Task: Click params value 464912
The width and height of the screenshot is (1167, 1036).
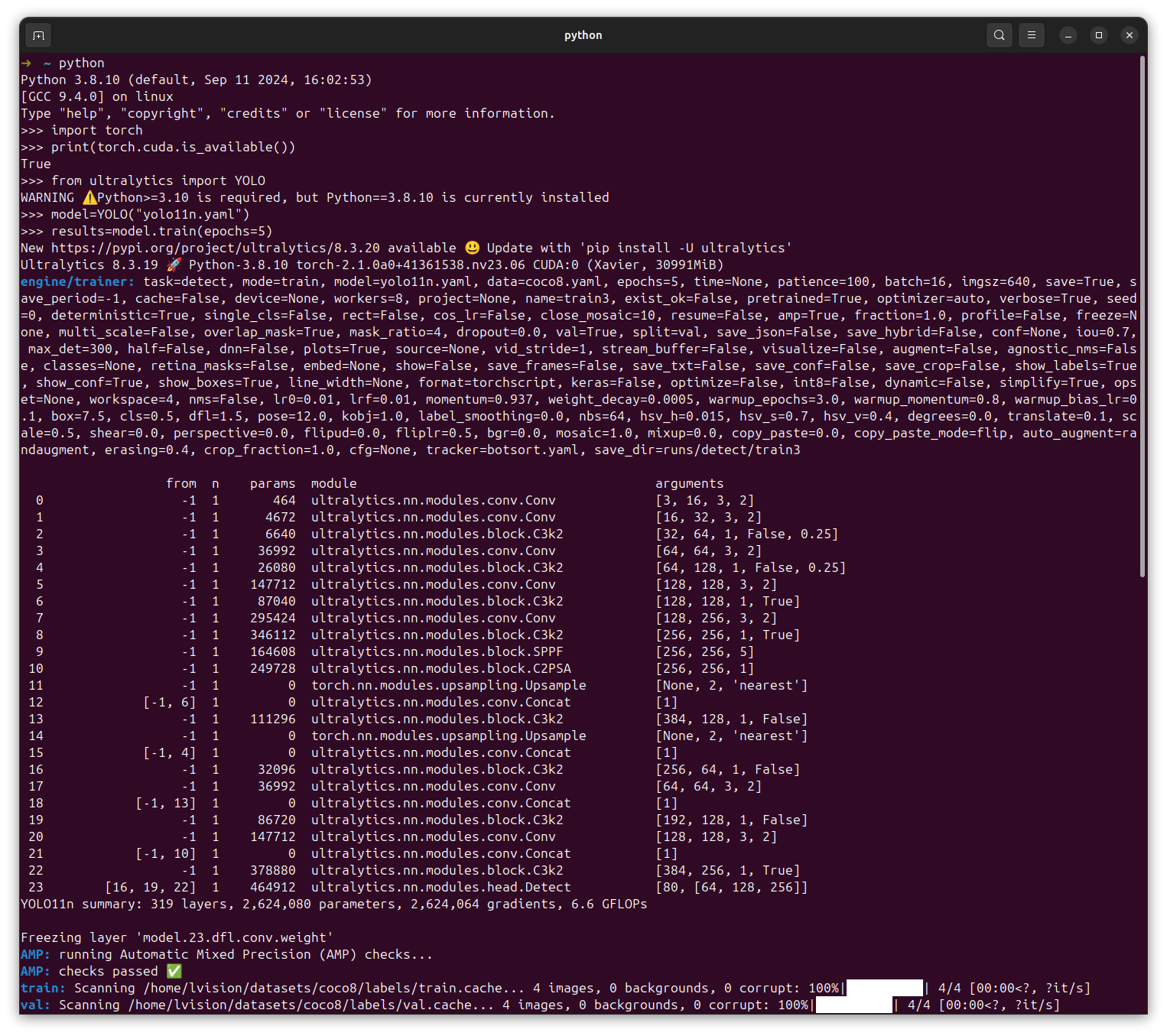Action: pos(273,887)
